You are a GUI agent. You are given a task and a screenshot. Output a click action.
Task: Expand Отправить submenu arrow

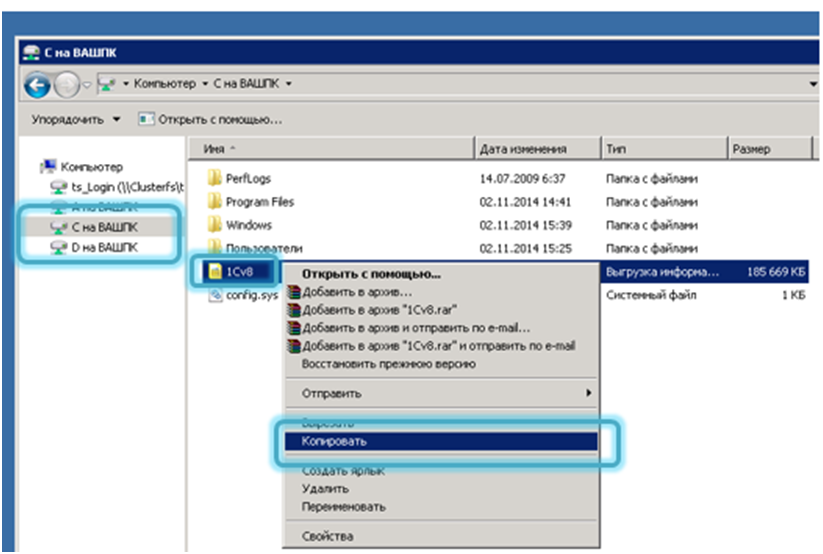pyautogui.click(x=589, y=393)
